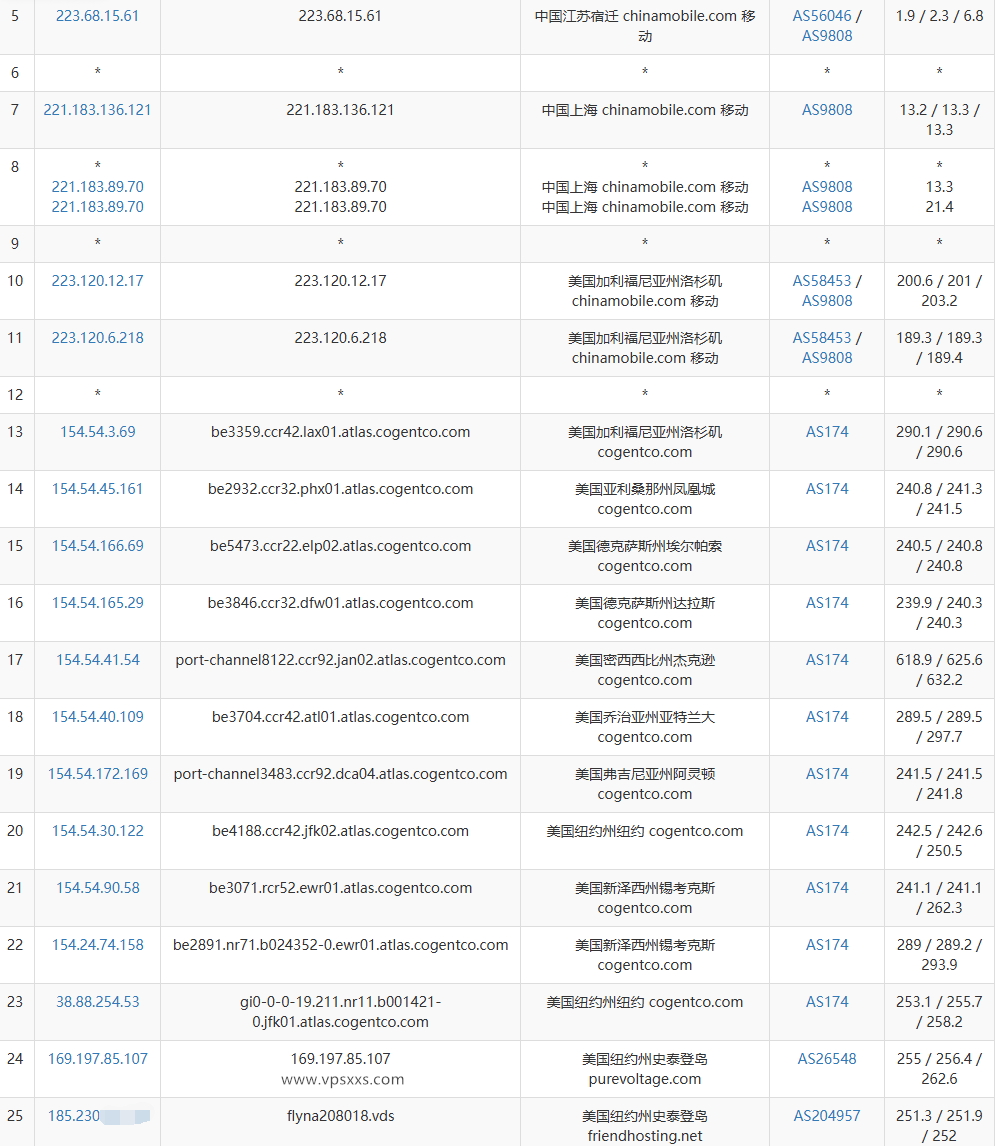This screenshot has height=1146, width=995.
Task: Open AS9808 link in hop 7 row
Action: (827, 110)
